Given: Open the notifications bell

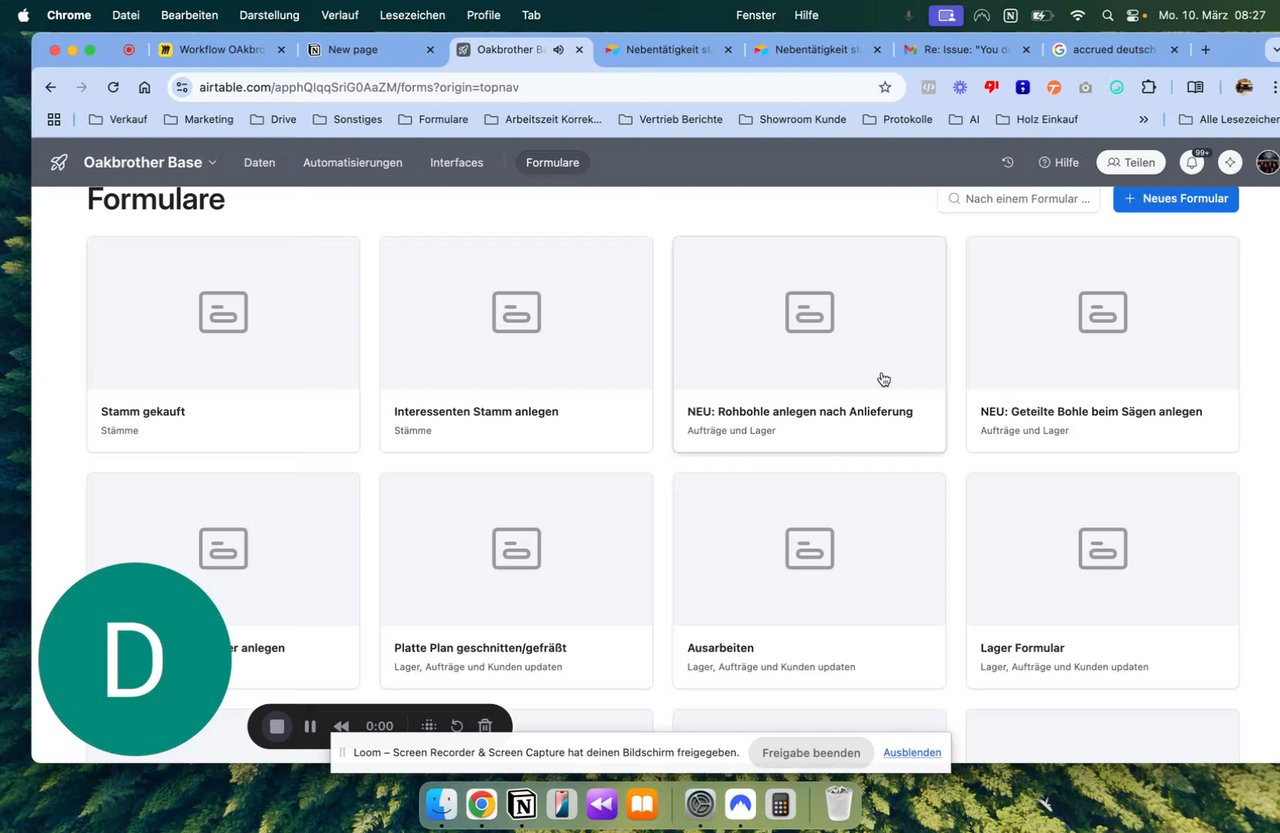Looking at the screenshot, I should tap(1192, 162).
